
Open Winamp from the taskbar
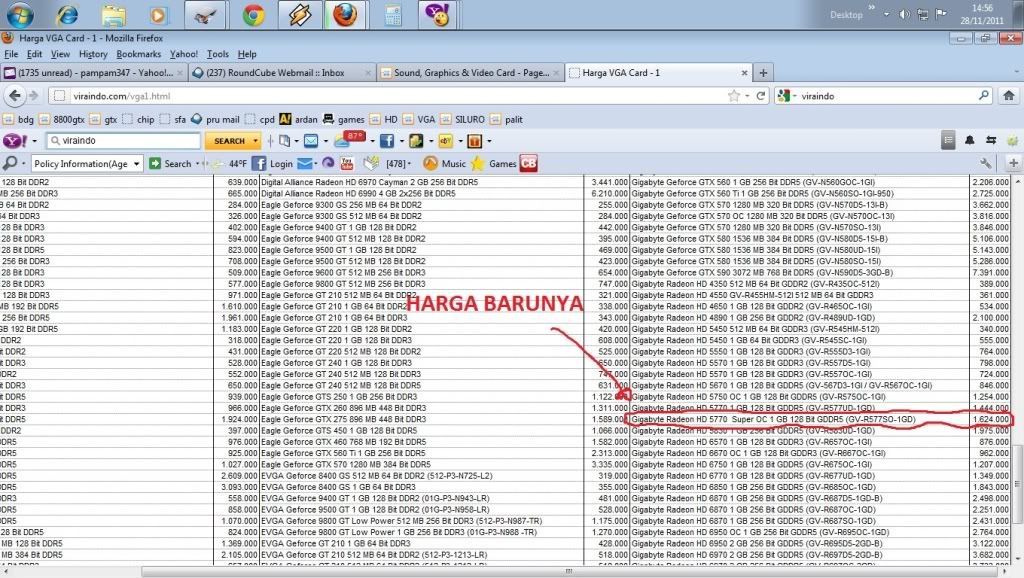coord(299,15)
